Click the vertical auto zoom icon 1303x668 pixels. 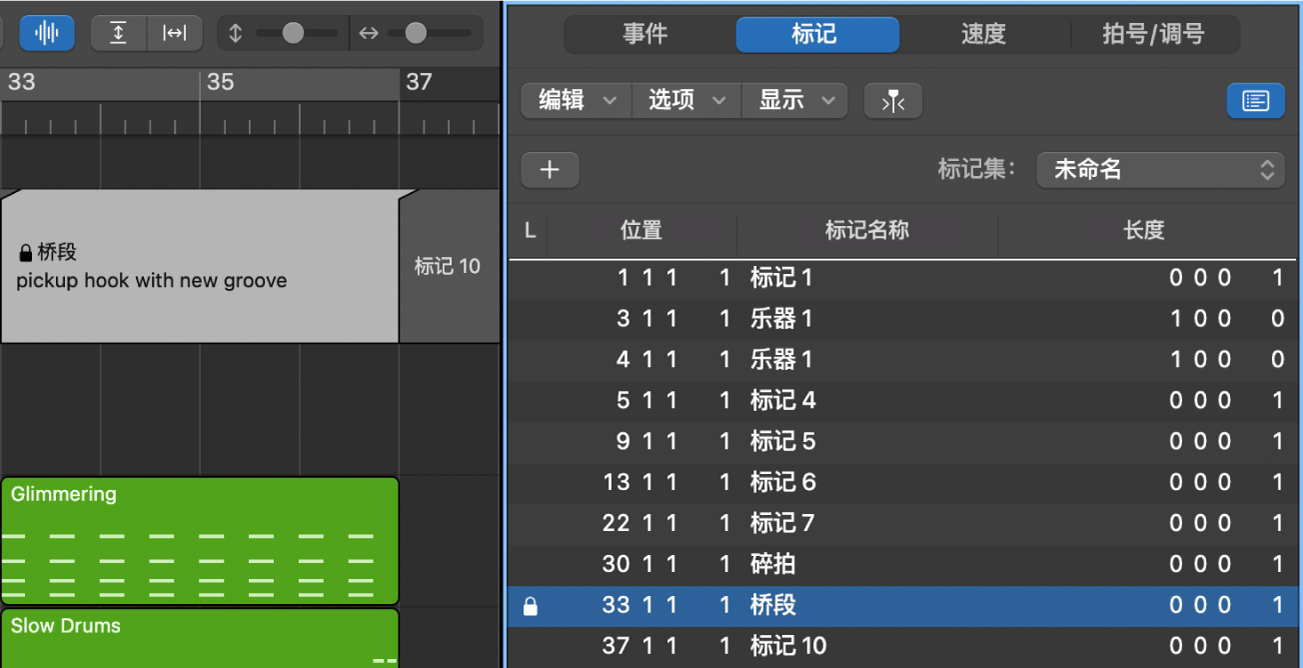(x=118, y=33)
